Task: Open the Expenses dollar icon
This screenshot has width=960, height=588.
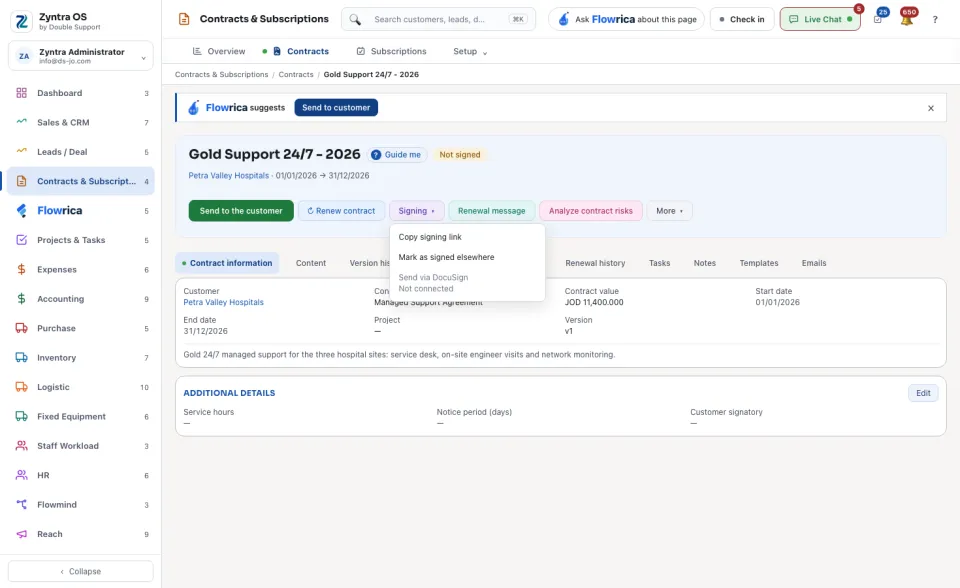Action: [x=21, y=270]
